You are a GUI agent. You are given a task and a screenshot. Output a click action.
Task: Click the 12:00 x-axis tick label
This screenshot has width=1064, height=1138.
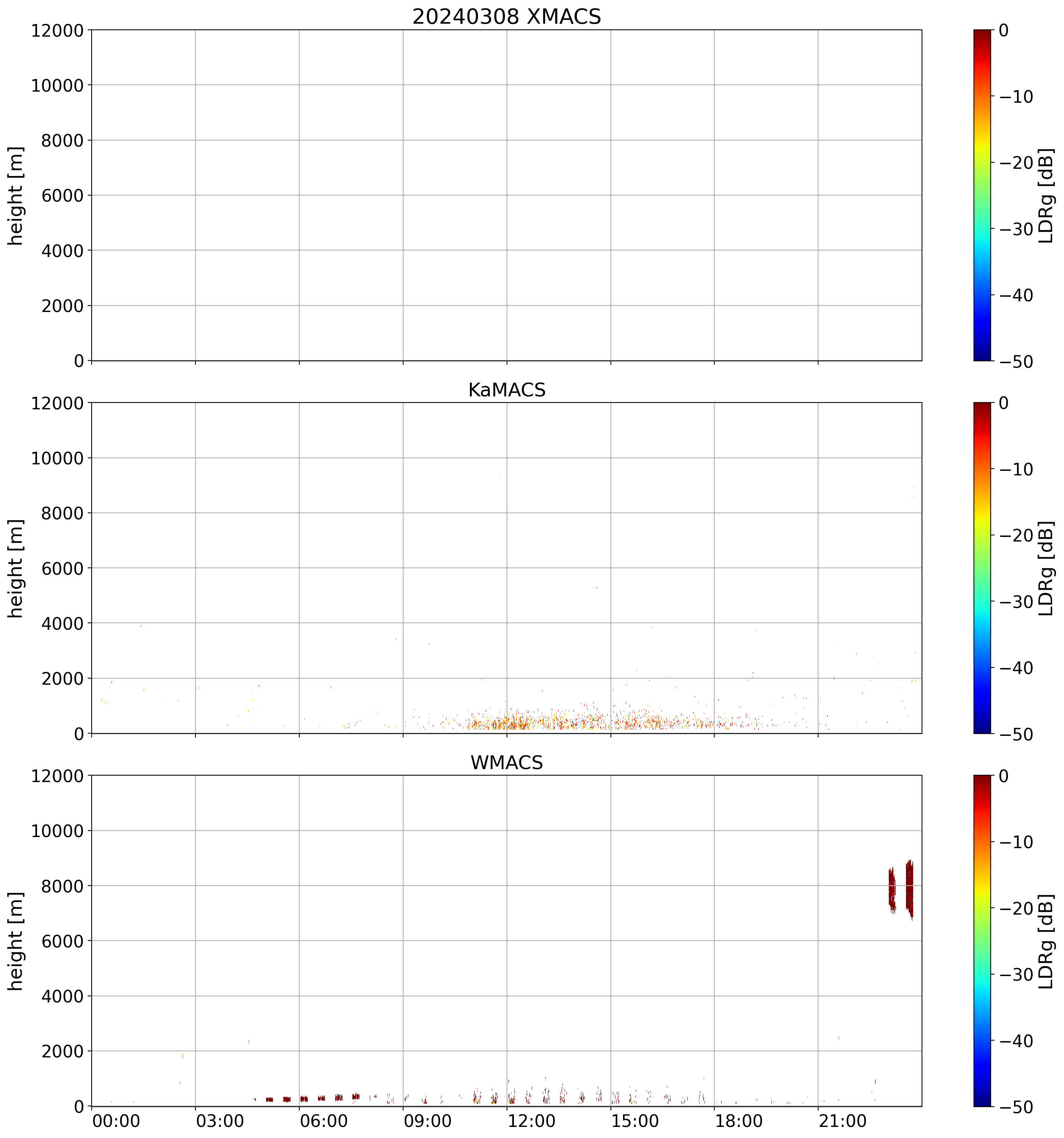(531, 1121)
